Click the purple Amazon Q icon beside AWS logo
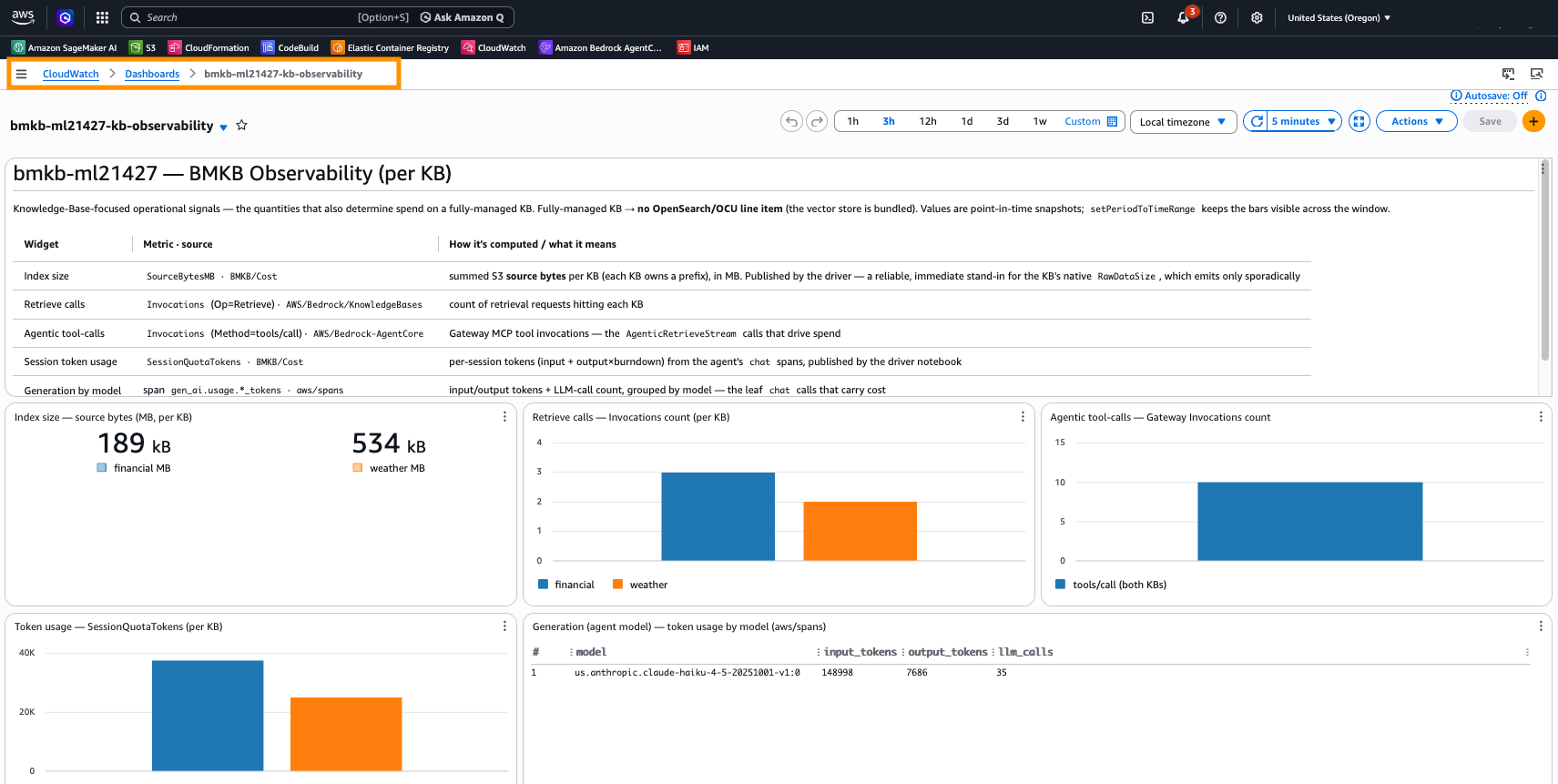 (65, 17)
